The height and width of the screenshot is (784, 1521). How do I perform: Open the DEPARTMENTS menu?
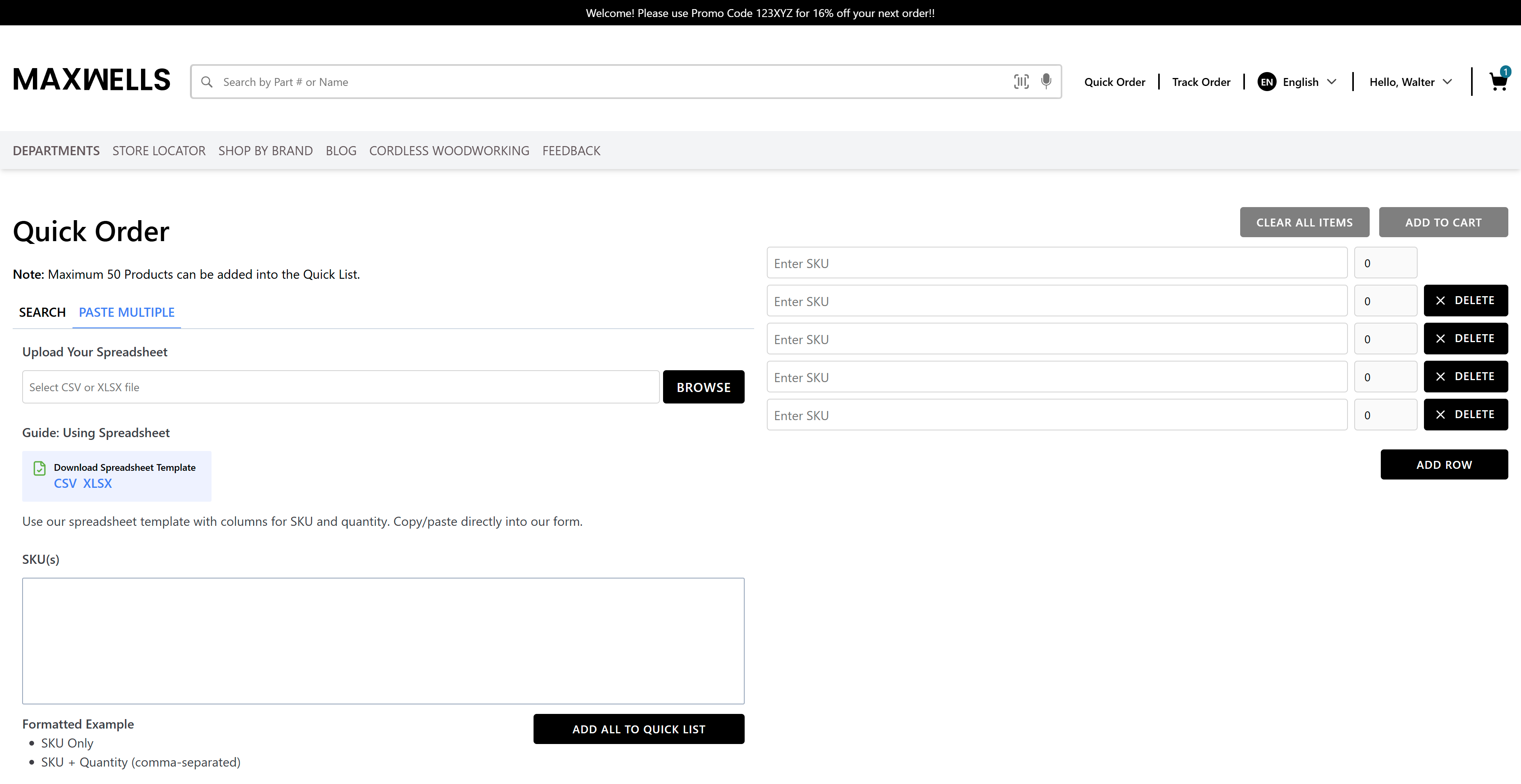56,150
